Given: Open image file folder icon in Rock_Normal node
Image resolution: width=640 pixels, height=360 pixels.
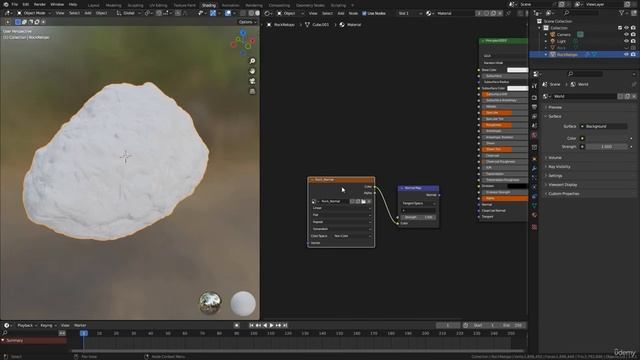Looking at the screenshot, I should point(363,201).
